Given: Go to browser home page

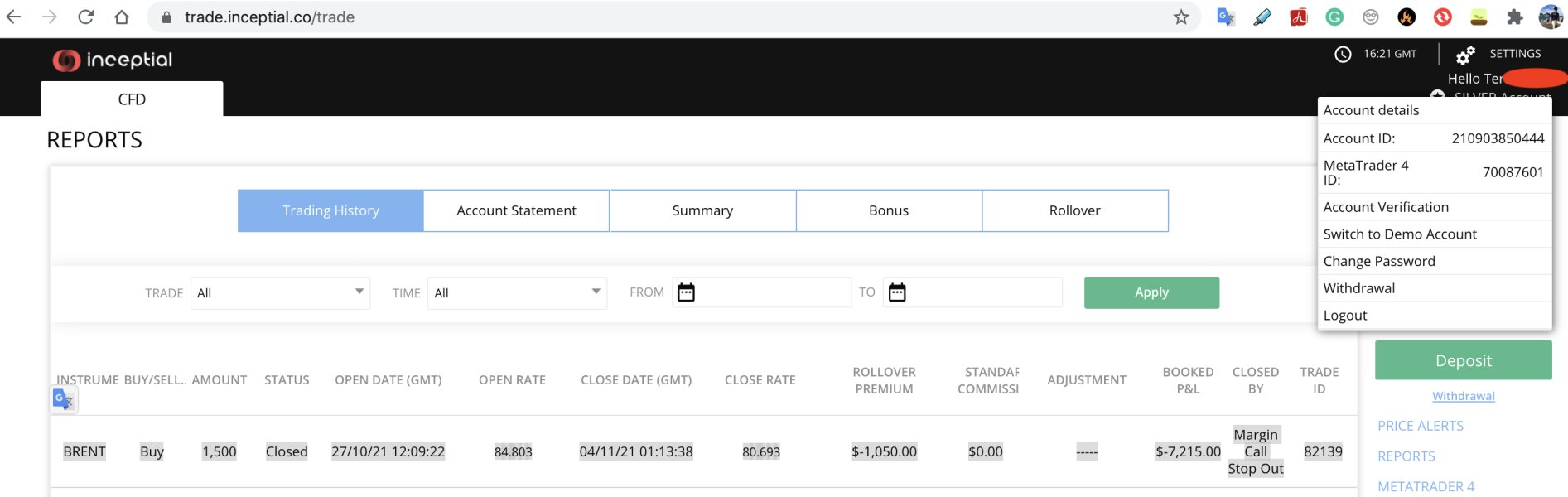Looking at the screenshot, I should [x=122, y=17].
